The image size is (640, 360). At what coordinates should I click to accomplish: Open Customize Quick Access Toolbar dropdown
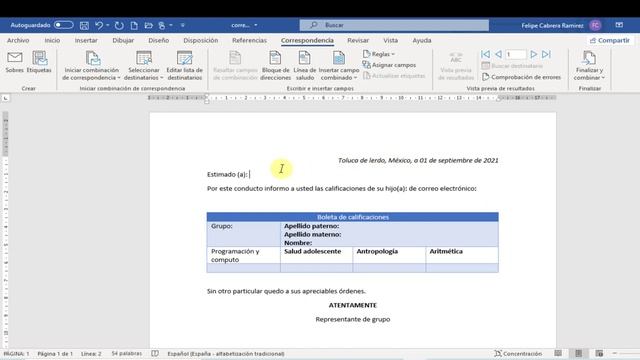coord(182,25)
